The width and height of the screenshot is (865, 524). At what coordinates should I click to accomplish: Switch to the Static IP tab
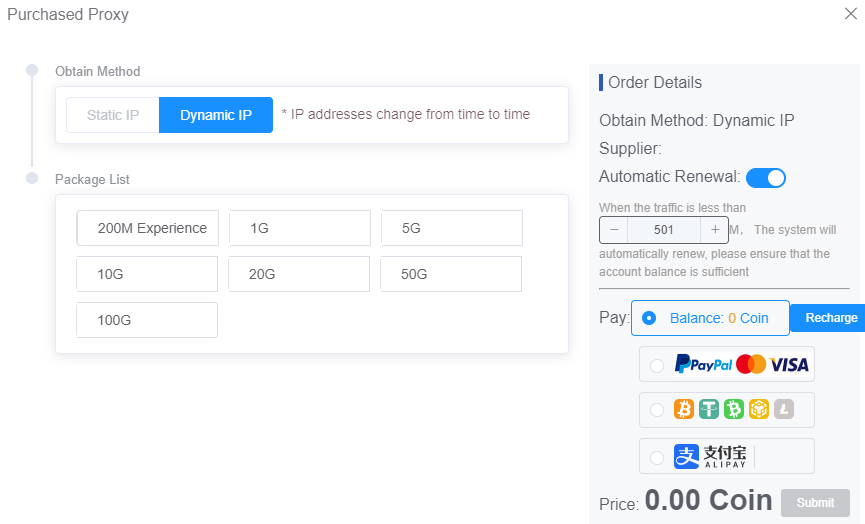[113, 115]
